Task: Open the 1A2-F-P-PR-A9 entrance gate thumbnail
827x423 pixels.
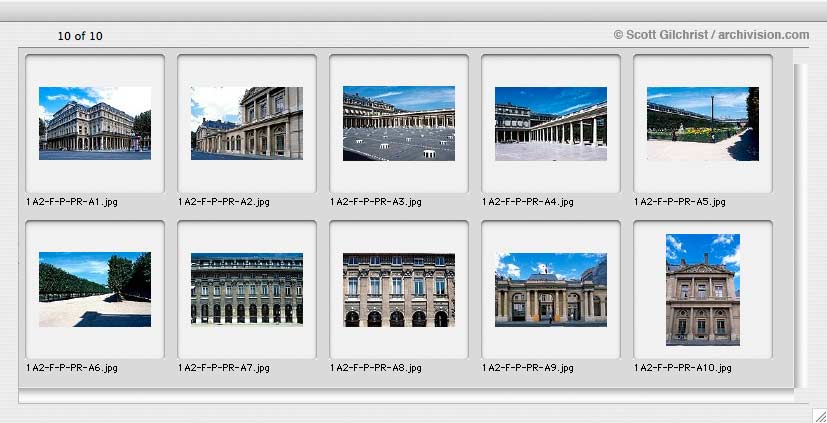Action: click(x=551, y=290)
